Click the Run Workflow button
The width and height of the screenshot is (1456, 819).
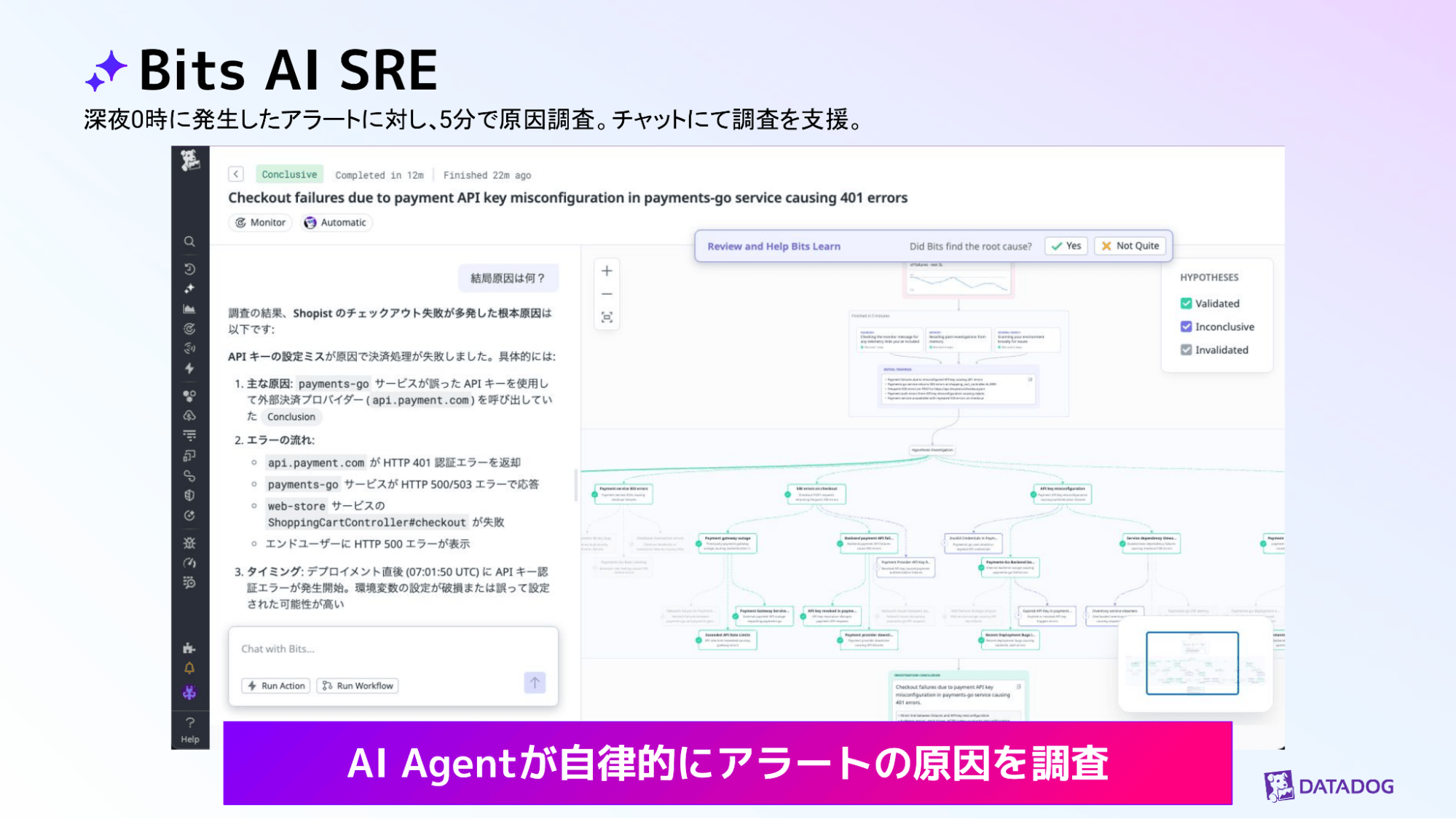coord(357,685)
